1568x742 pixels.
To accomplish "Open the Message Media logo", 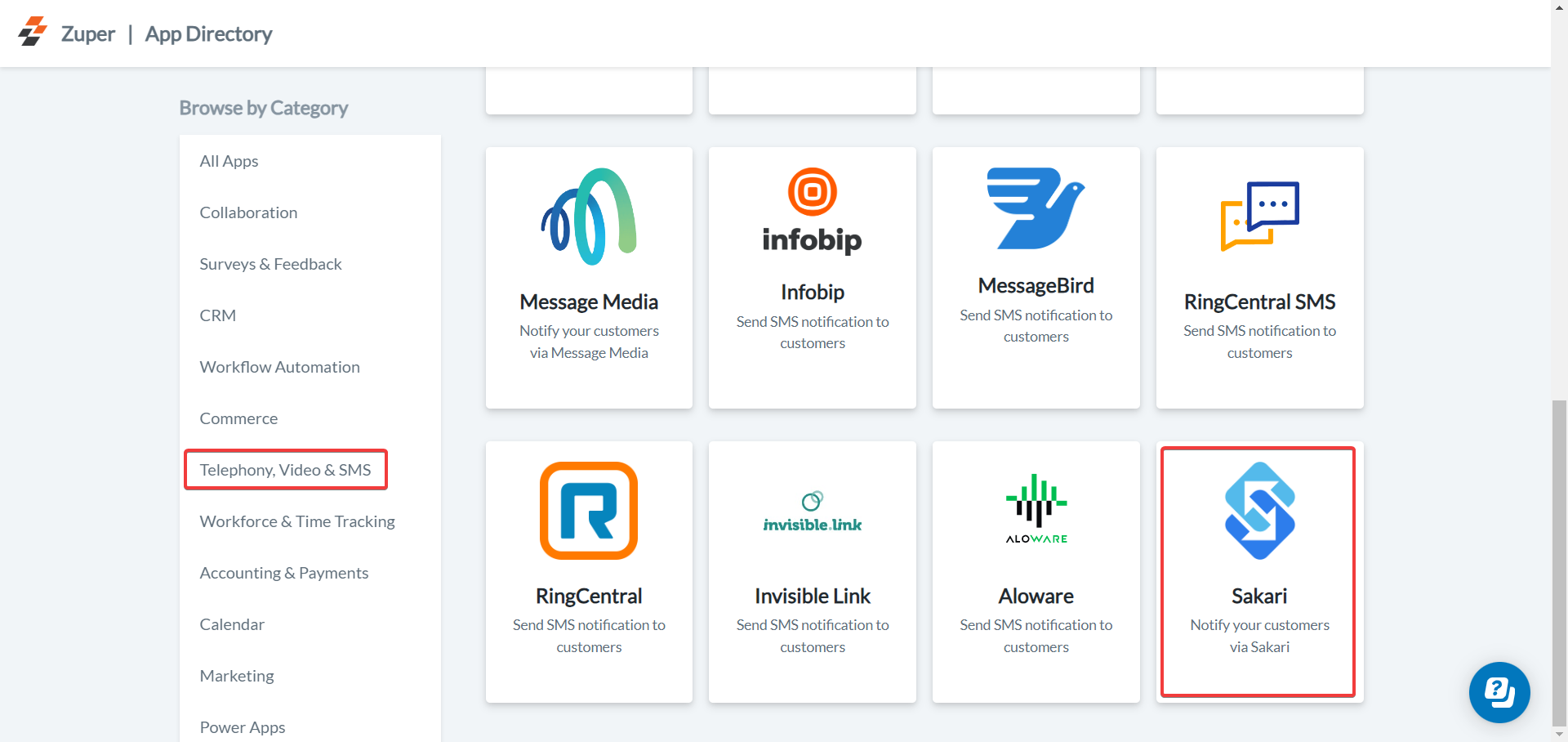I will pyautogui.click(x=589, y=217).
